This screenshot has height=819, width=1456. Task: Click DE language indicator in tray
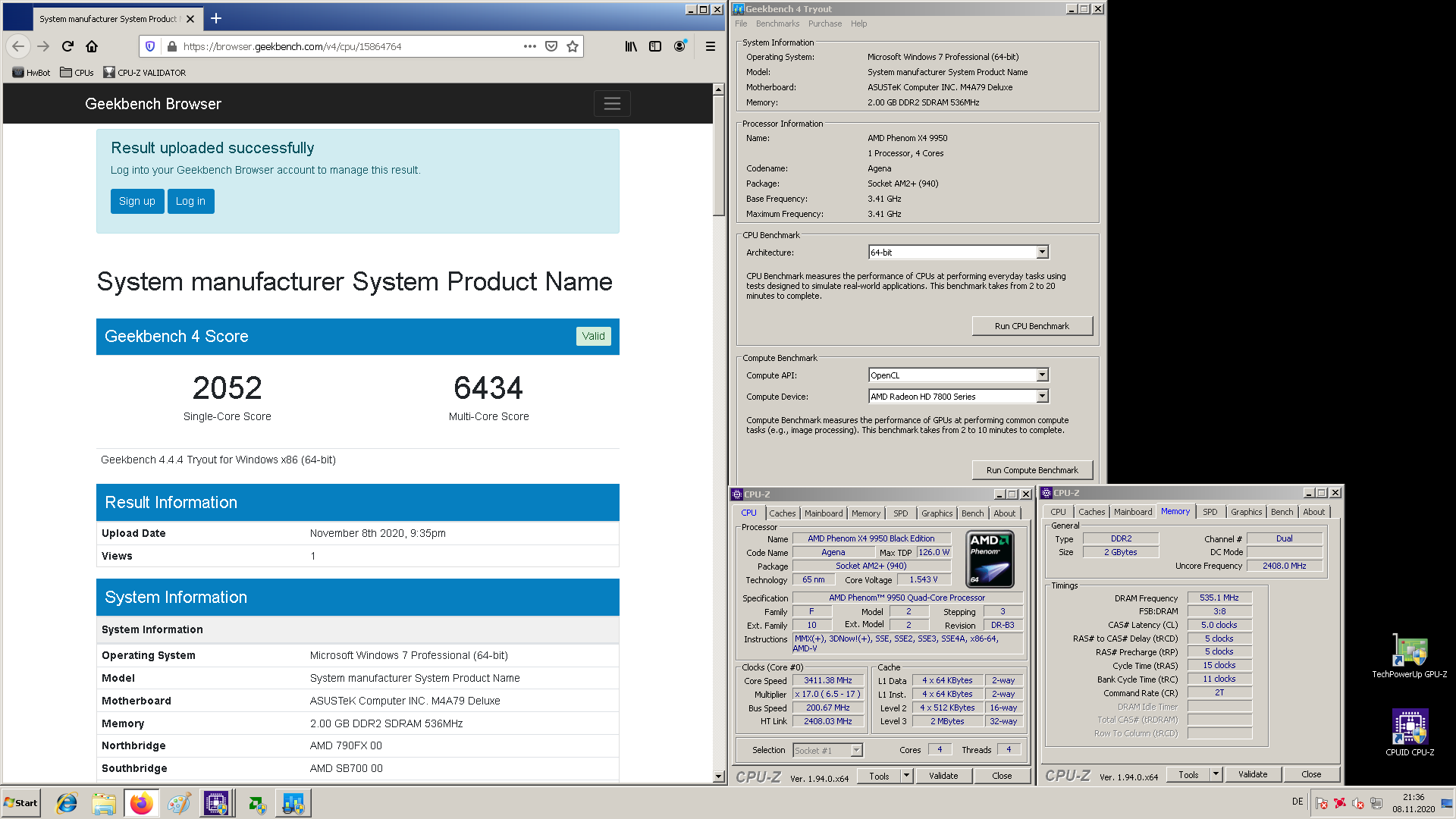(1298, 802)
